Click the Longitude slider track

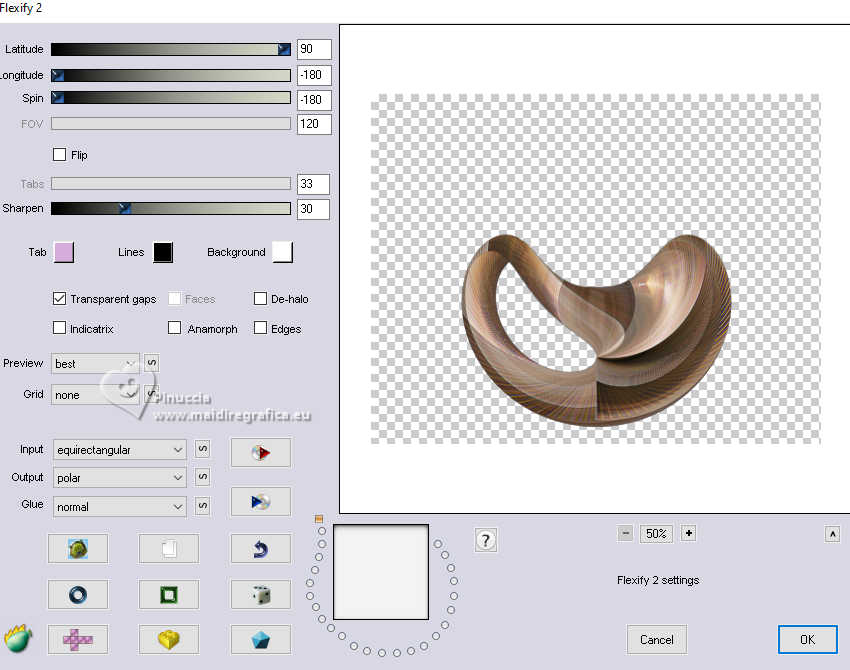click(171, 75)
